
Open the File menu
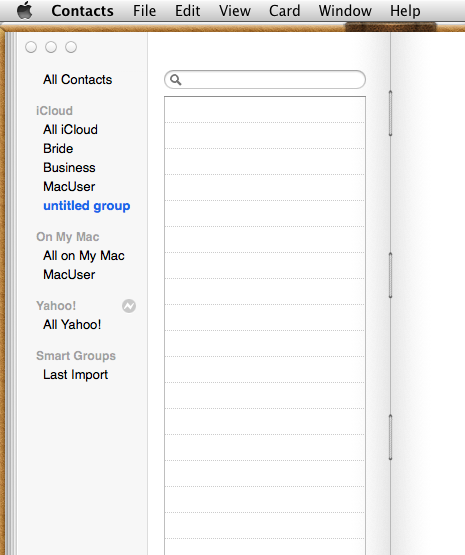(x=144, y=11)
